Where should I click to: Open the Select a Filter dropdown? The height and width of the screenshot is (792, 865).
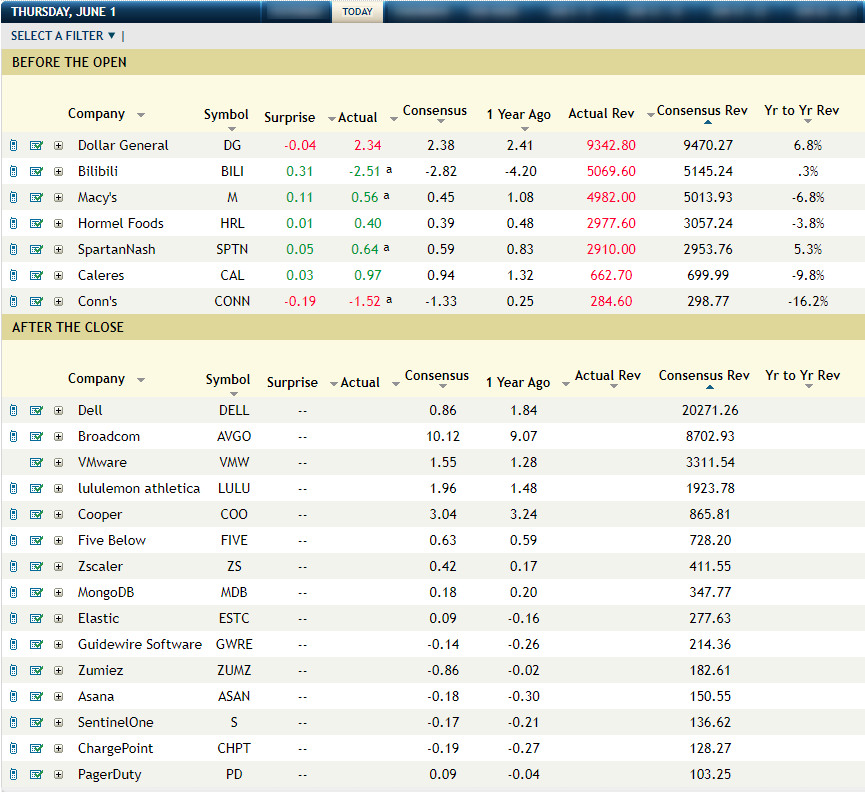coord(63,36)
